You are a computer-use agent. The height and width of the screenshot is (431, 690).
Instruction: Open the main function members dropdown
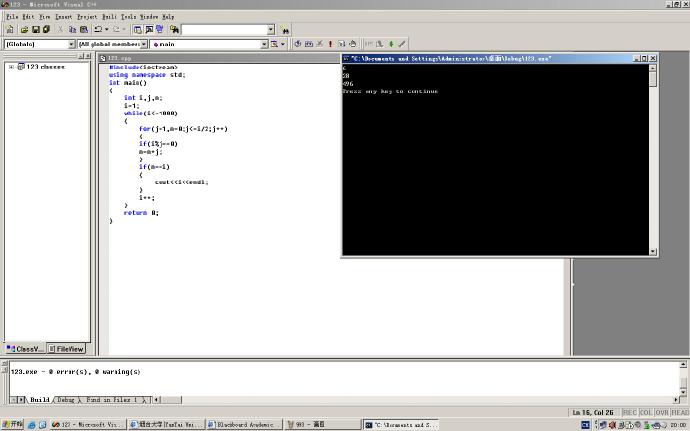pos(264,44)
